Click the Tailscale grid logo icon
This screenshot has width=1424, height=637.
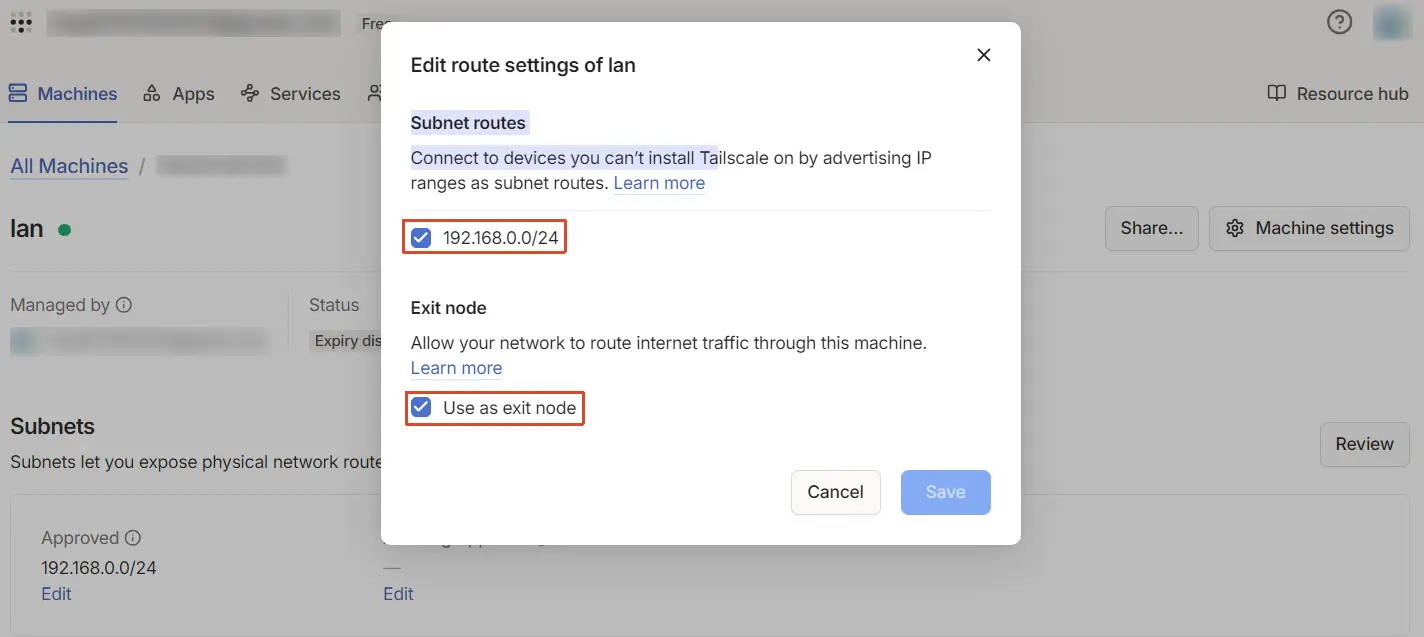click(21, 22)
